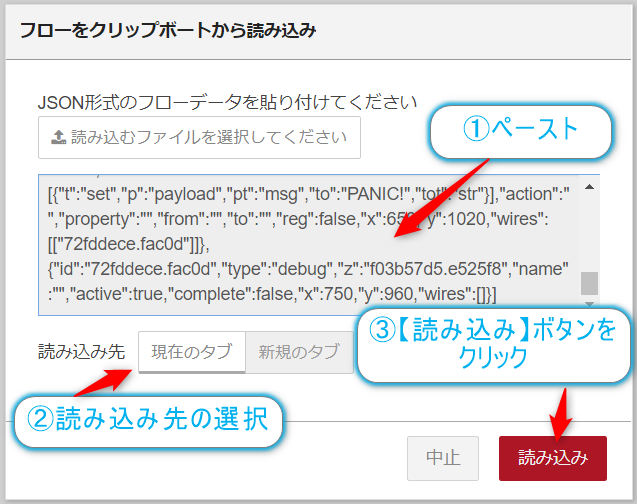The width and height of the screenshot is (637, 504).
Task: Click the text area scrollbar up arrow
Action: tap(589, 187)
